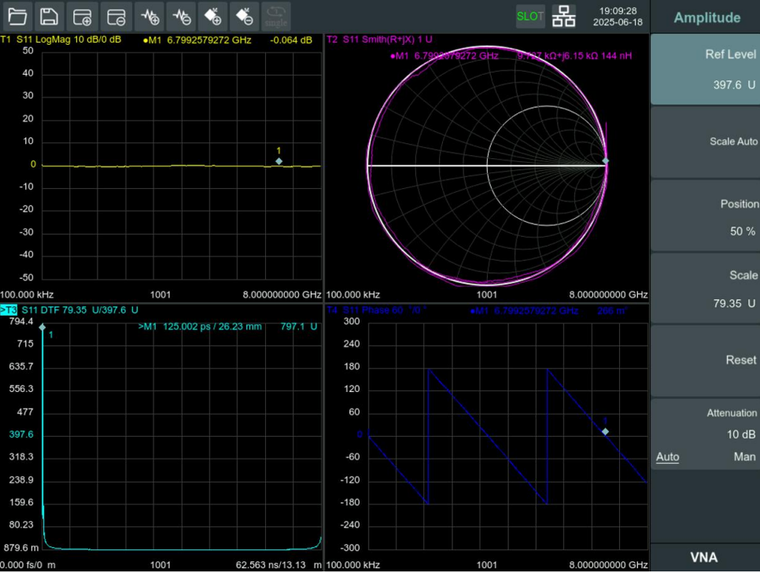Image resolution: width=760 pixels, height=573 pixels.
Task: Click marker 1 on the Phase trace
Action: 605,431
